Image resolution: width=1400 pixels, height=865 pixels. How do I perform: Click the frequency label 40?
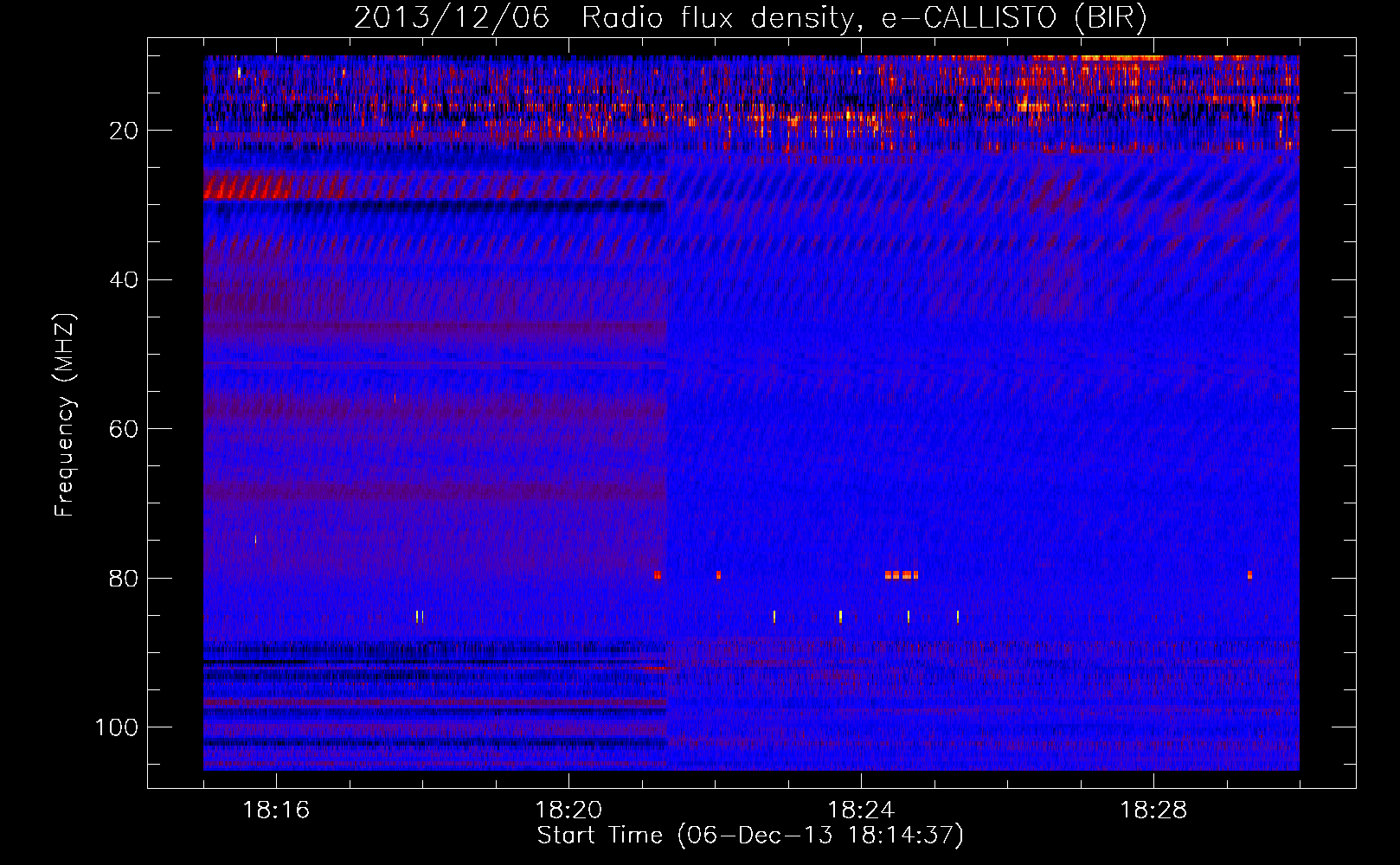coord(125,280)
